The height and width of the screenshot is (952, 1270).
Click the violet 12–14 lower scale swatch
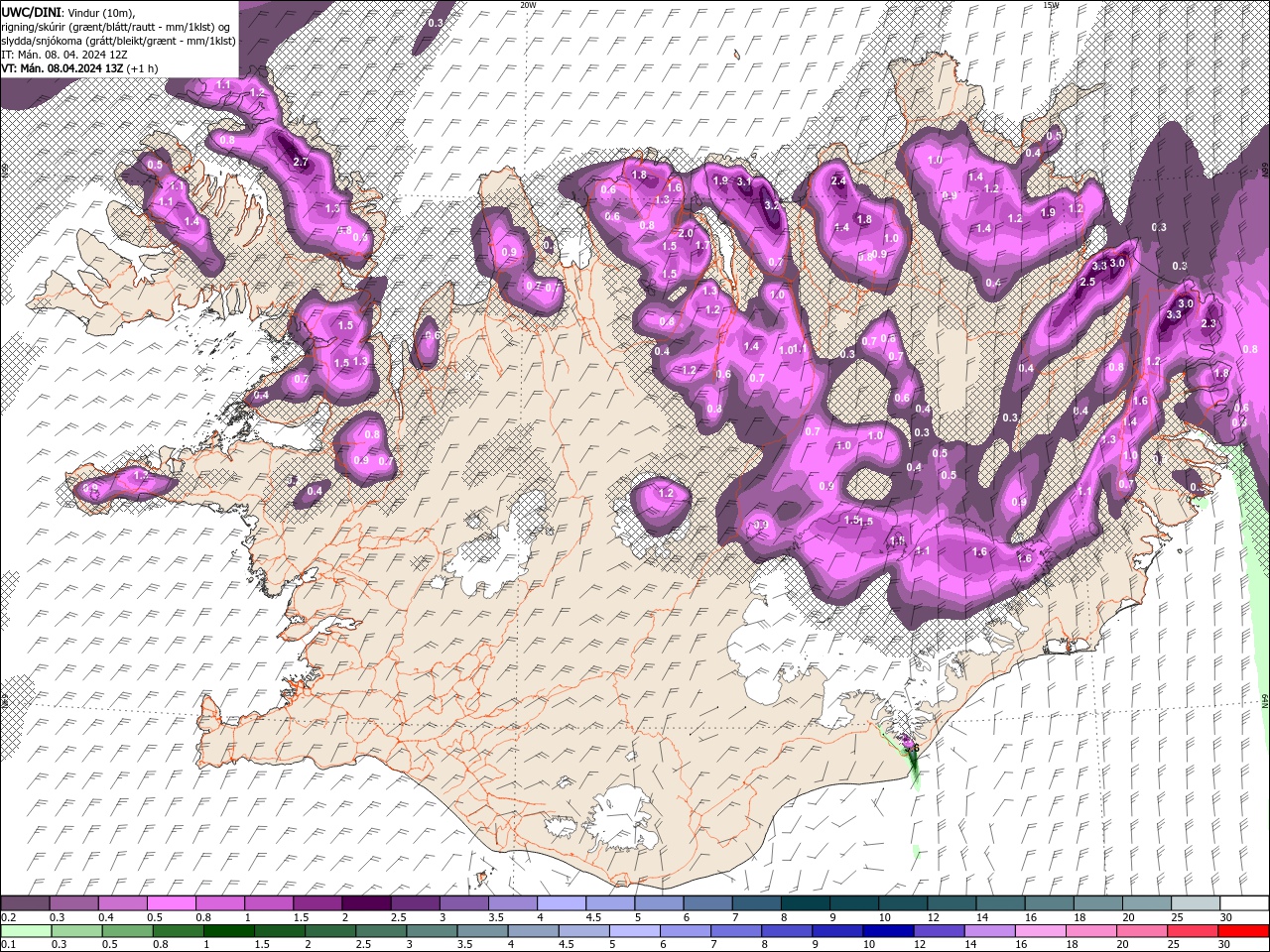[x=940, y=930]
